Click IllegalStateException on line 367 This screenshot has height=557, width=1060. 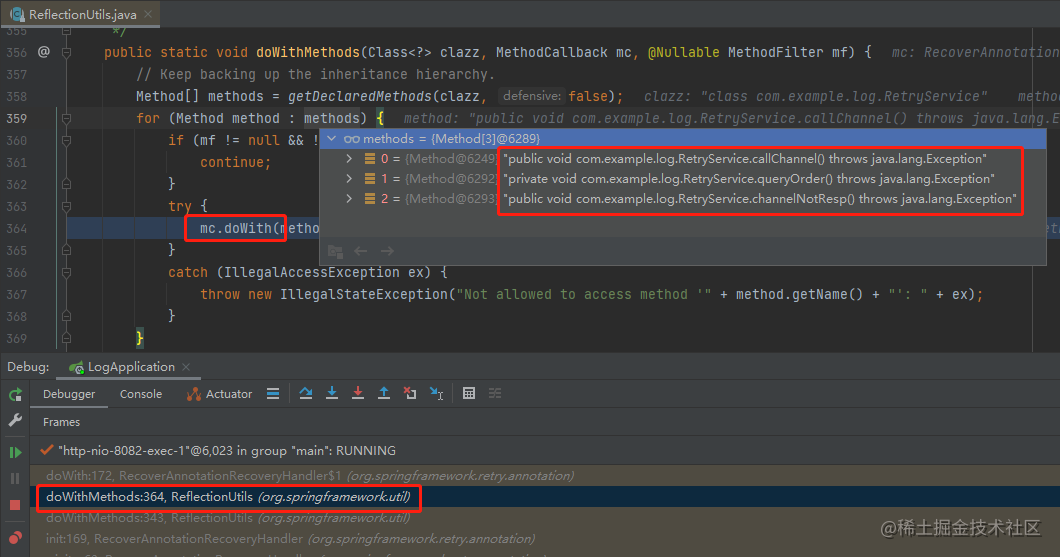pyautogui.click(x=364, y=295)
